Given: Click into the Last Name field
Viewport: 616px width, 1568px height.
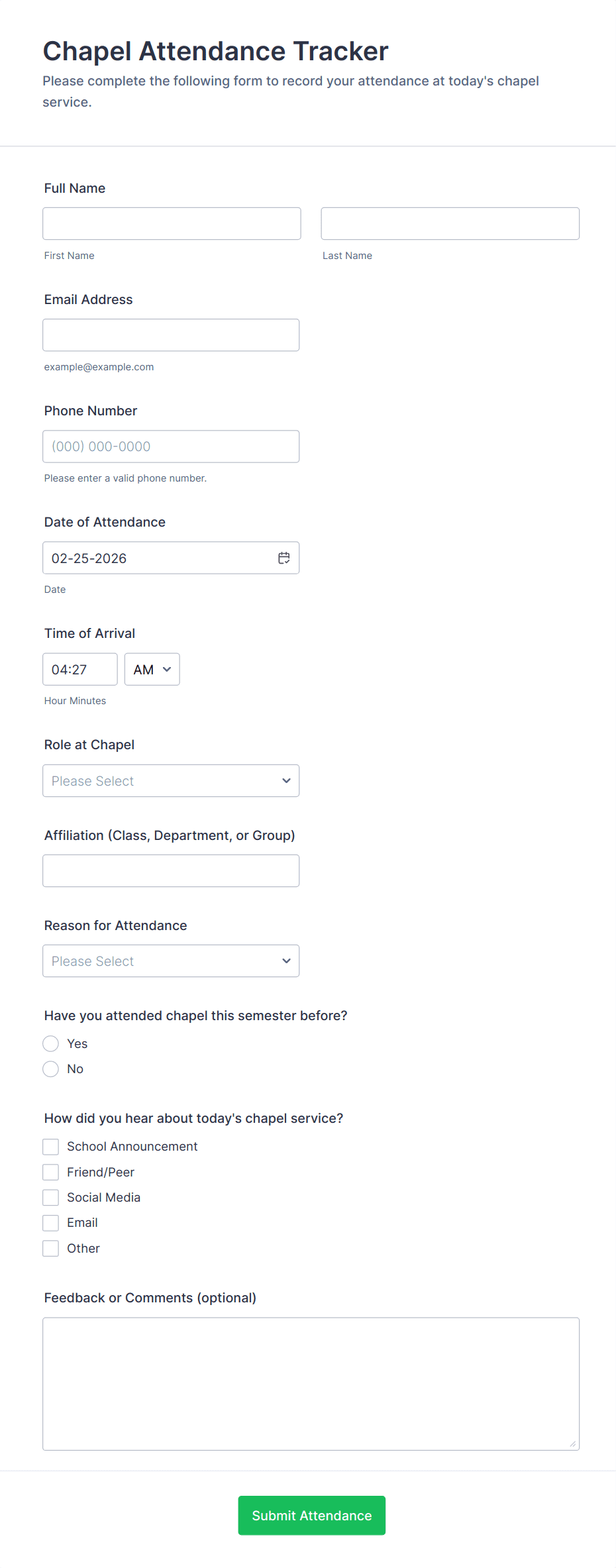Looking at the screenshot, I should tap(450, 224).
